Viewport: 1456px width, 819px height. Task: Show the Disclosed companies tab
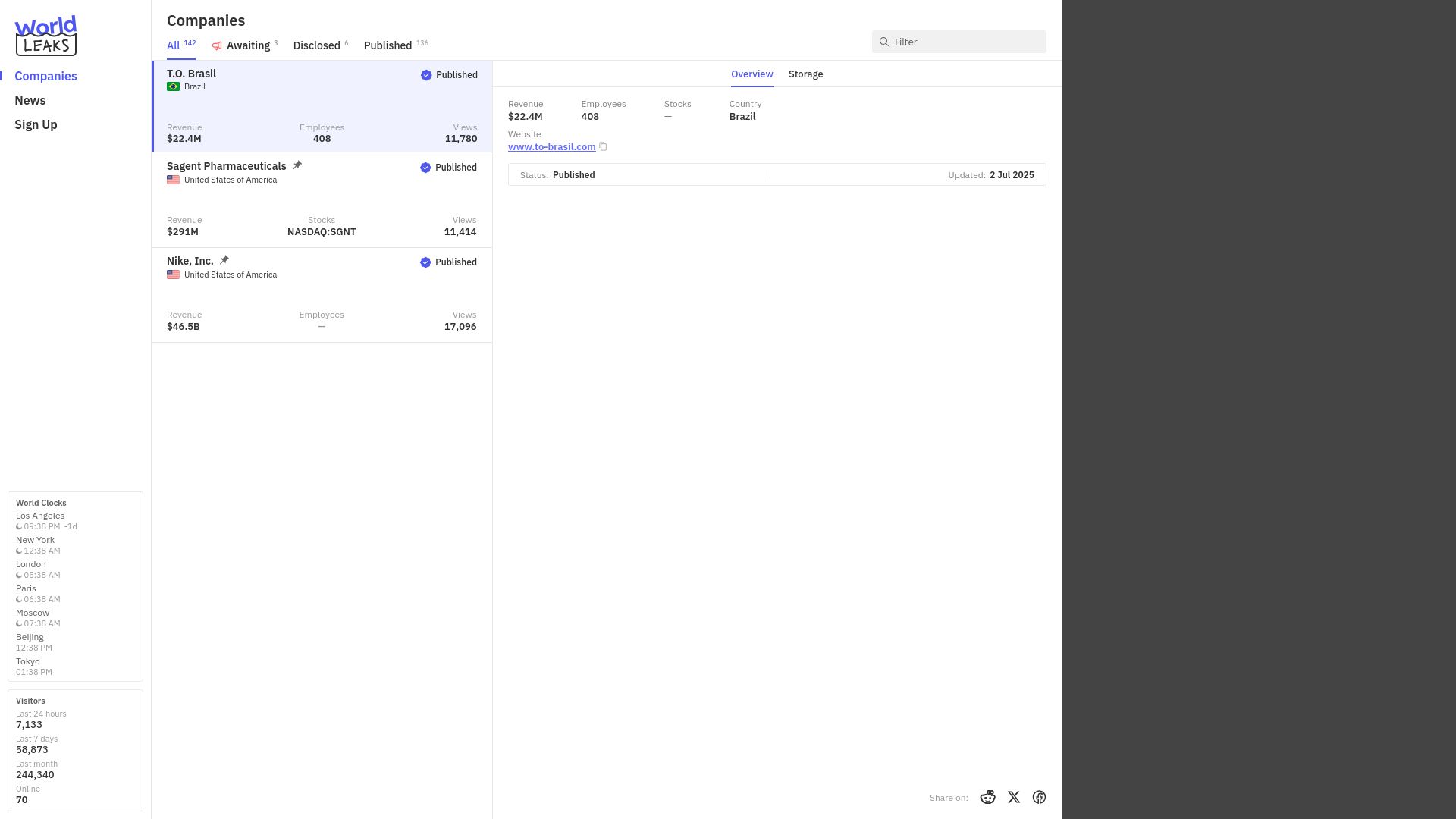tap(321, 45)
